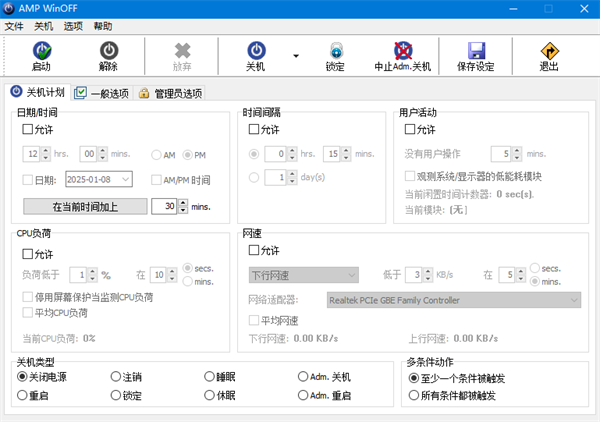Toggle the 平均网速 checkbox

tap(254, 320)
